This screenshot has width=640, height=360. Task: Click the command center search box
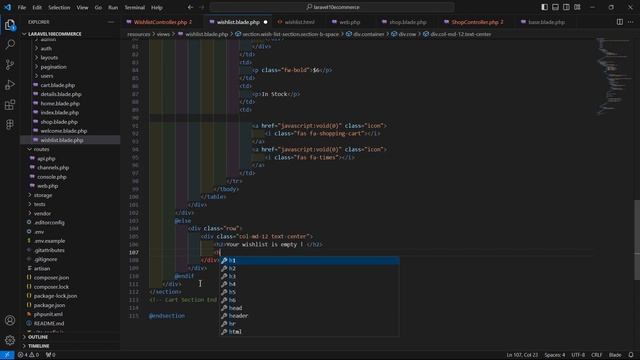(332, 7)
